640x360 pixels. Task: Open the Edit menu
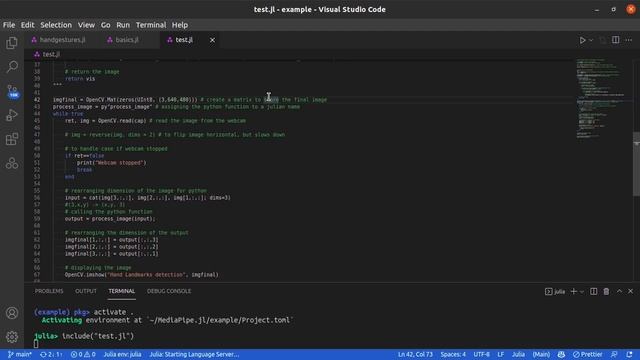point(27,25)
